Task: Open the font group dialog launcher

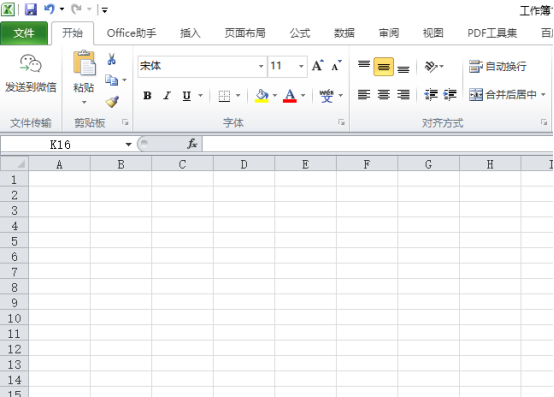Action: (x=341, y=122)
